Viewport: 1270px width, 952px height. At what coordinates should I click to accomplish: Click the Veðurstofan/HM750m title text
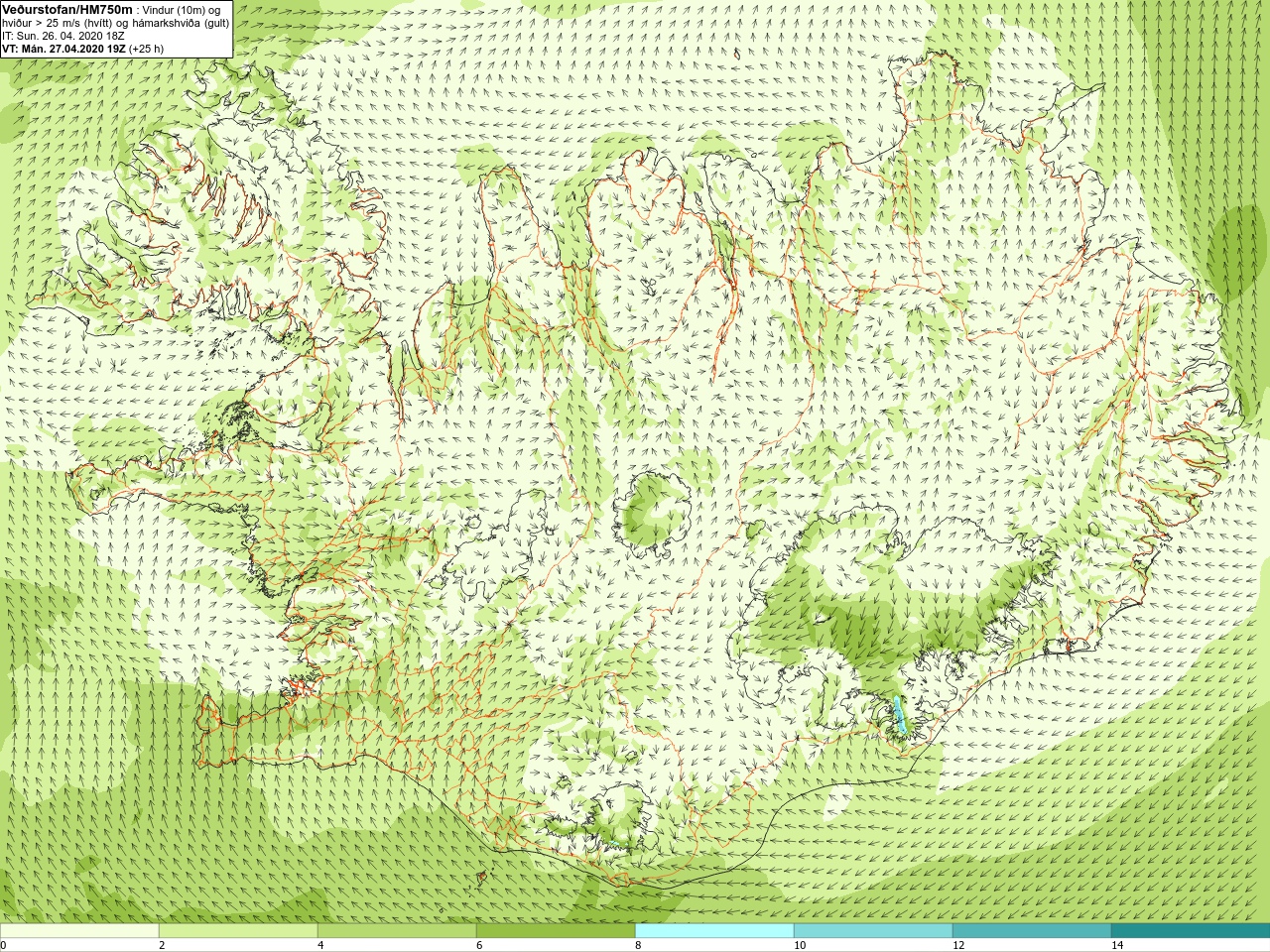pyautogui.click(x=67, y=9)
